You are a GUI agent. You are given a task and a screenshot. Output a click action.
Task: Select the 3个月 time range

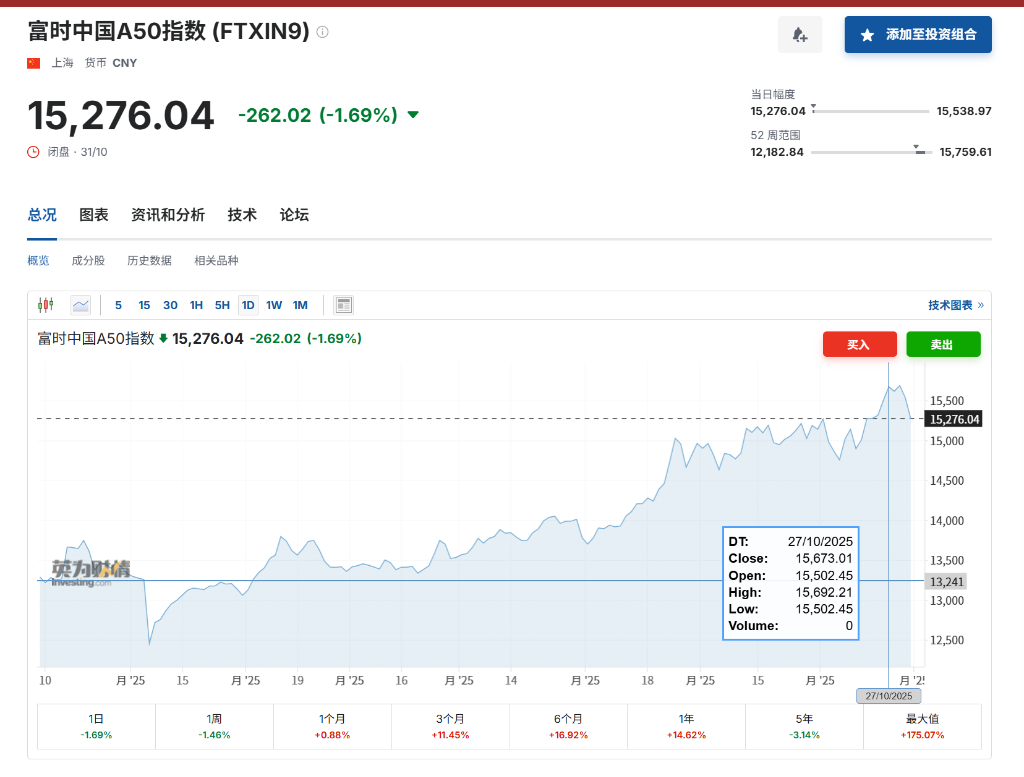(x=450, y=726)
